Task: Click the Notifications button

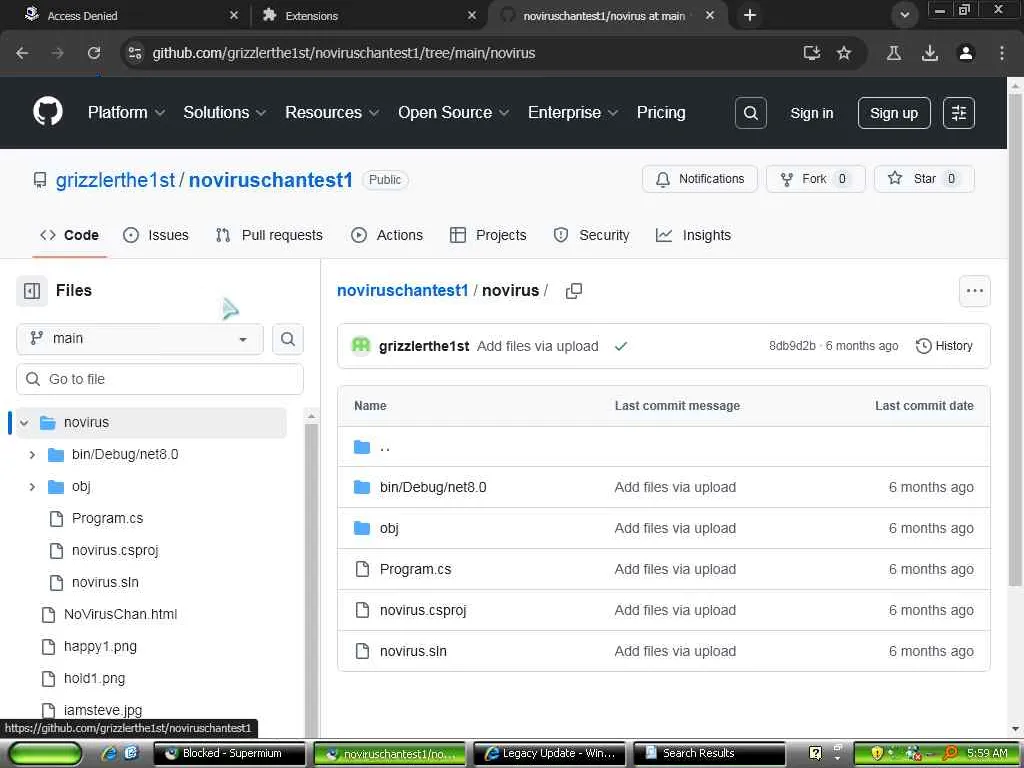Action: click(x=699, y=179)
